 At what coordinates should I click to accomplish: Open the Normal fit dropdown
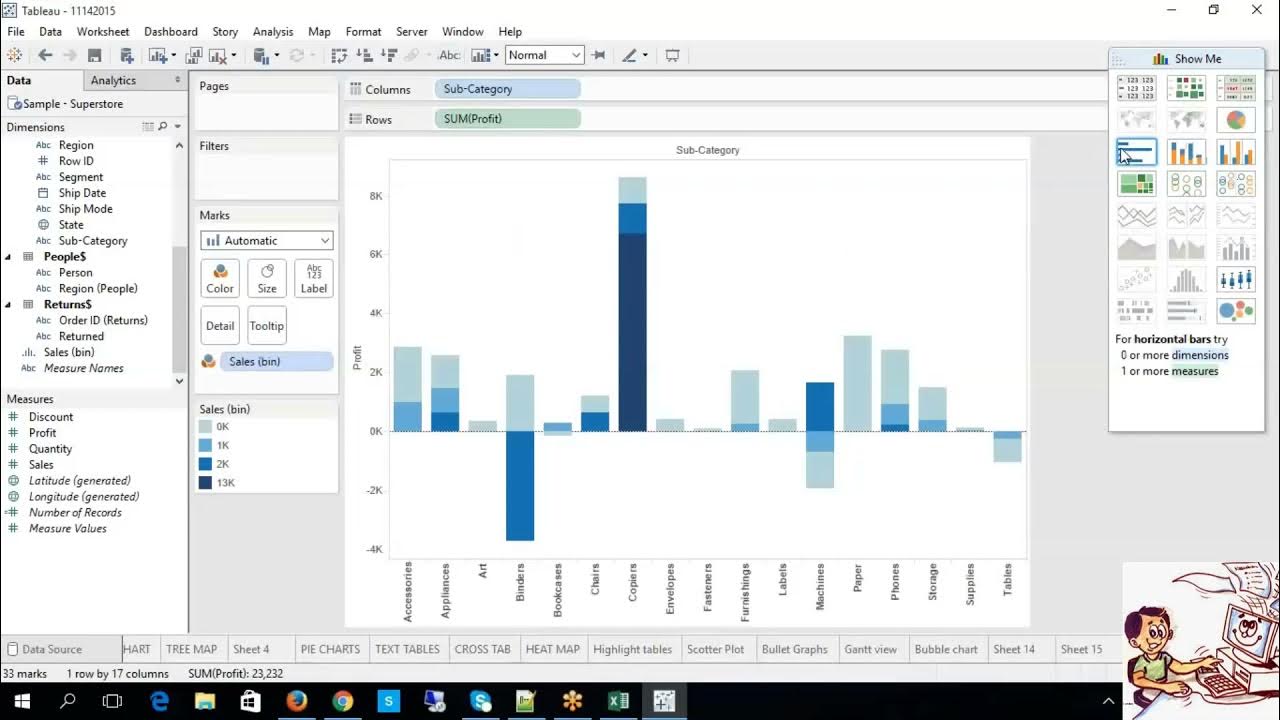pos(544,56)
